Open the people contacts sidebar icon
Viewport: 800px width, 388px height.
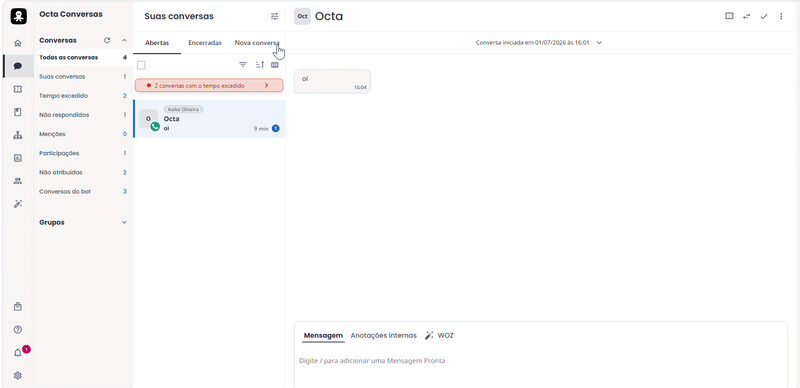(x=18, y=181)
